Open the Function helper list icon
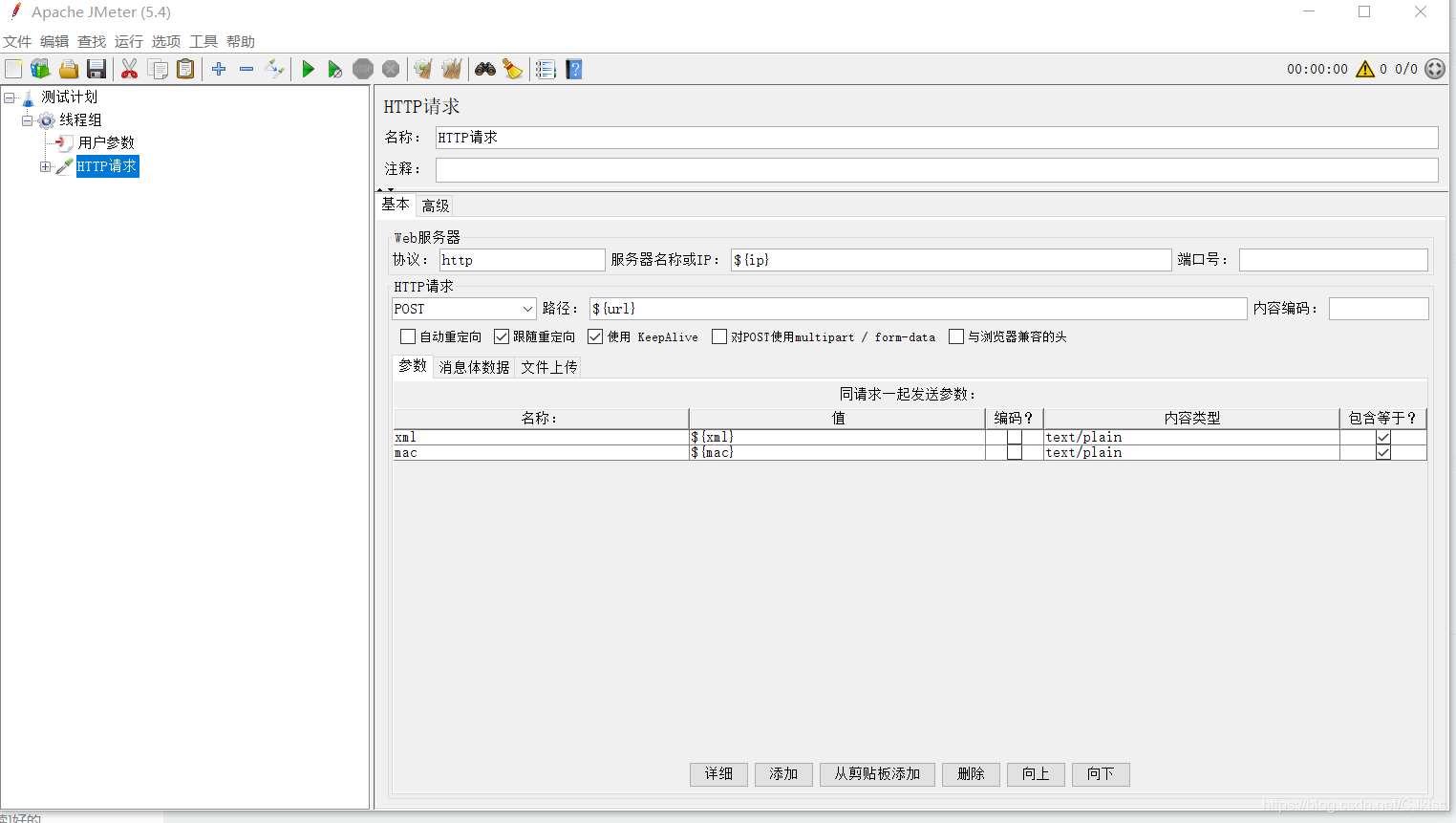1456x823 pixels. pos(546,69)
